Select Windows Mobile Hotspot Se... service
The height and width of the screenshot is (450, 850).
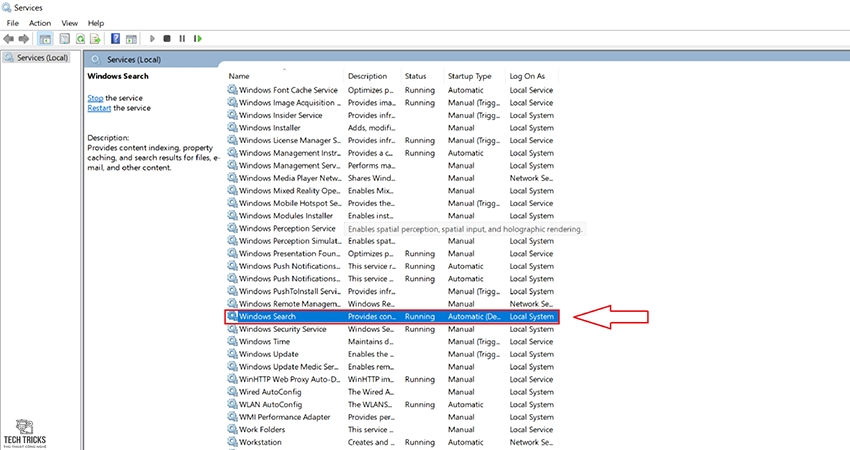point(290,203)
